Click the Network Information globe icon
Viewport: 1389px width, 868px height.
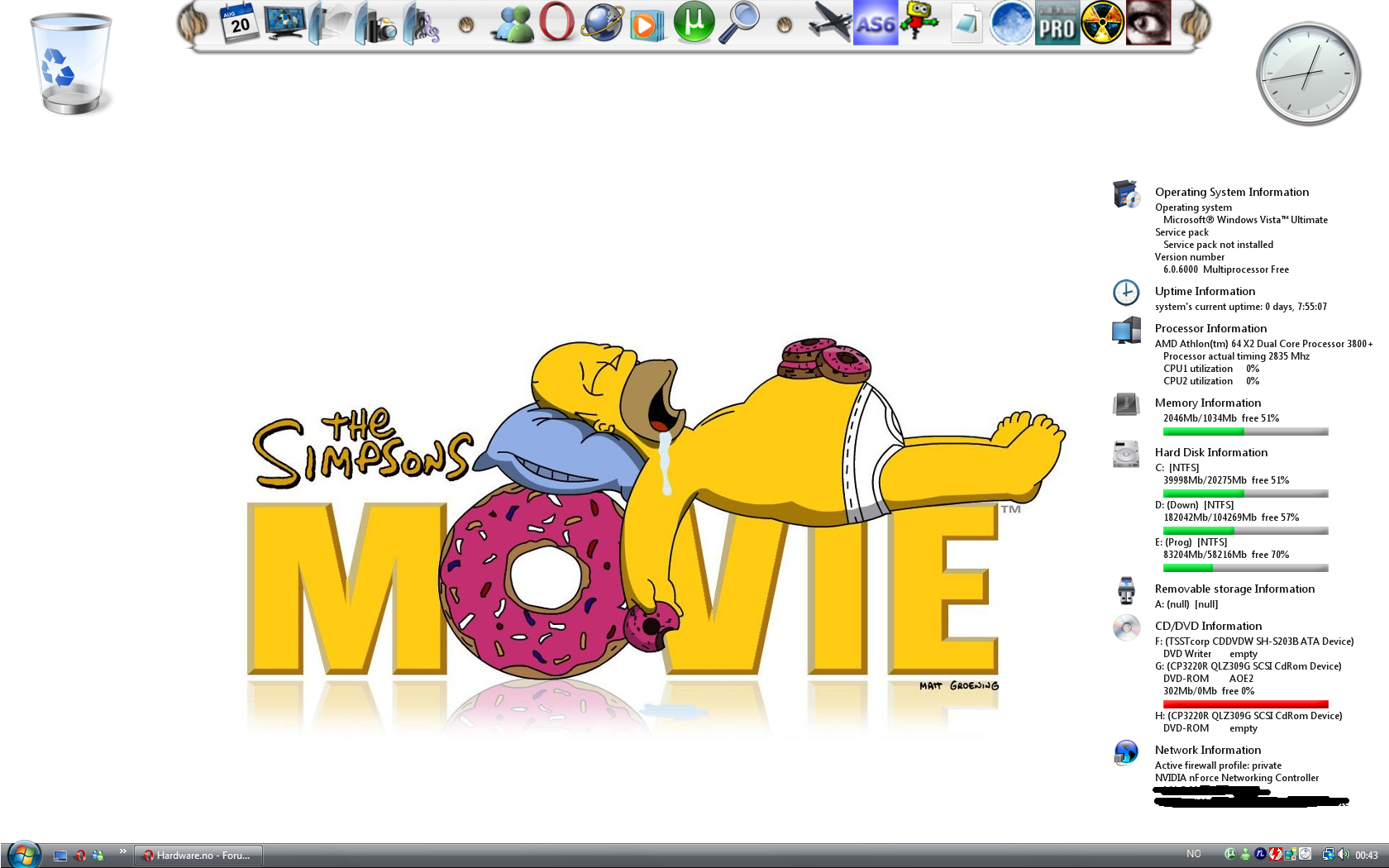pyautogui.click(x=1126, y=752)
